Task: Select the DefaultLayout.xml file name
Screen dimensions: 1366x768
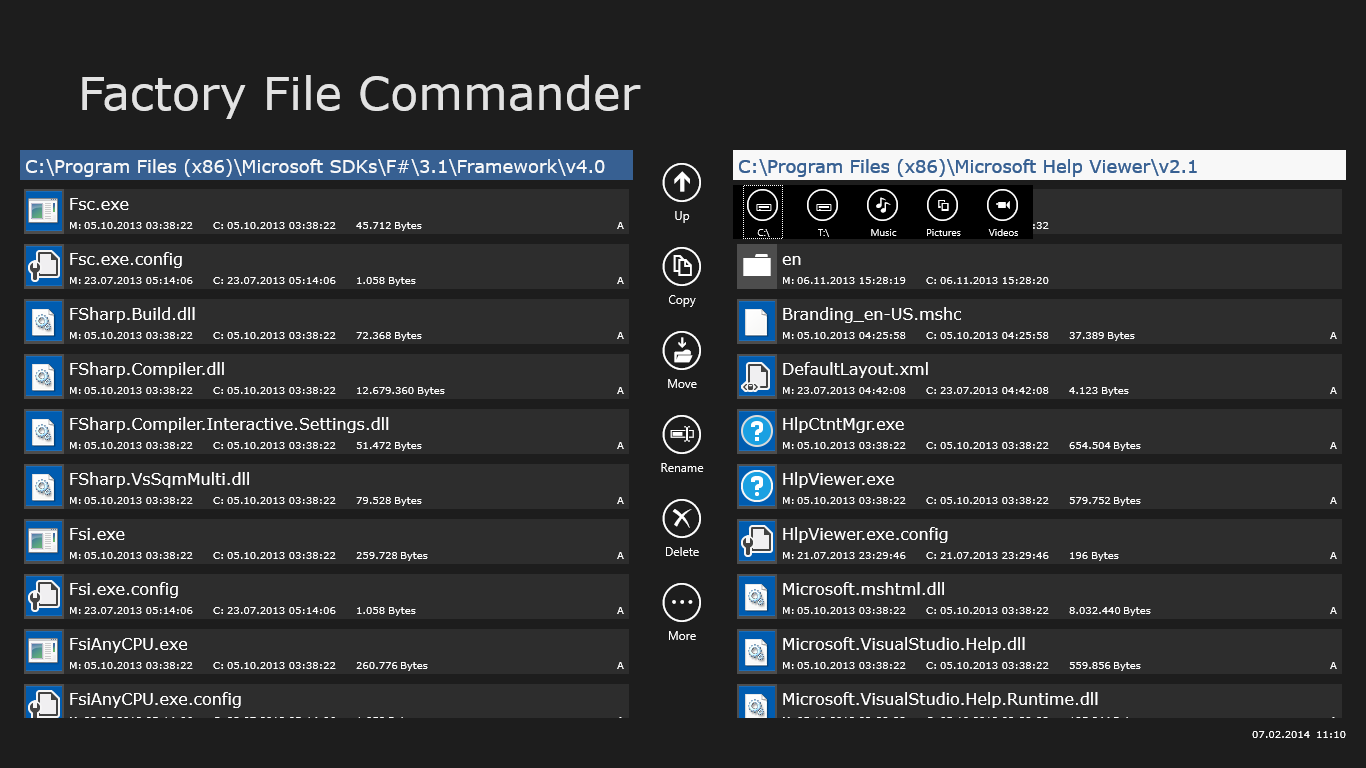Action: tap(855, 369)
